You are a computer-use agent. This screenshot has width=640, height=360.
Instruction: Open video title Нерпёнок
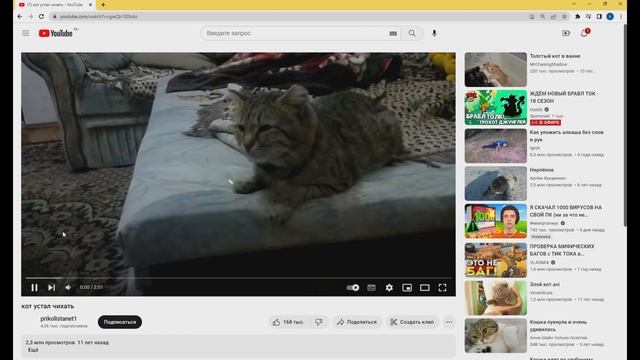pos(542,170)
